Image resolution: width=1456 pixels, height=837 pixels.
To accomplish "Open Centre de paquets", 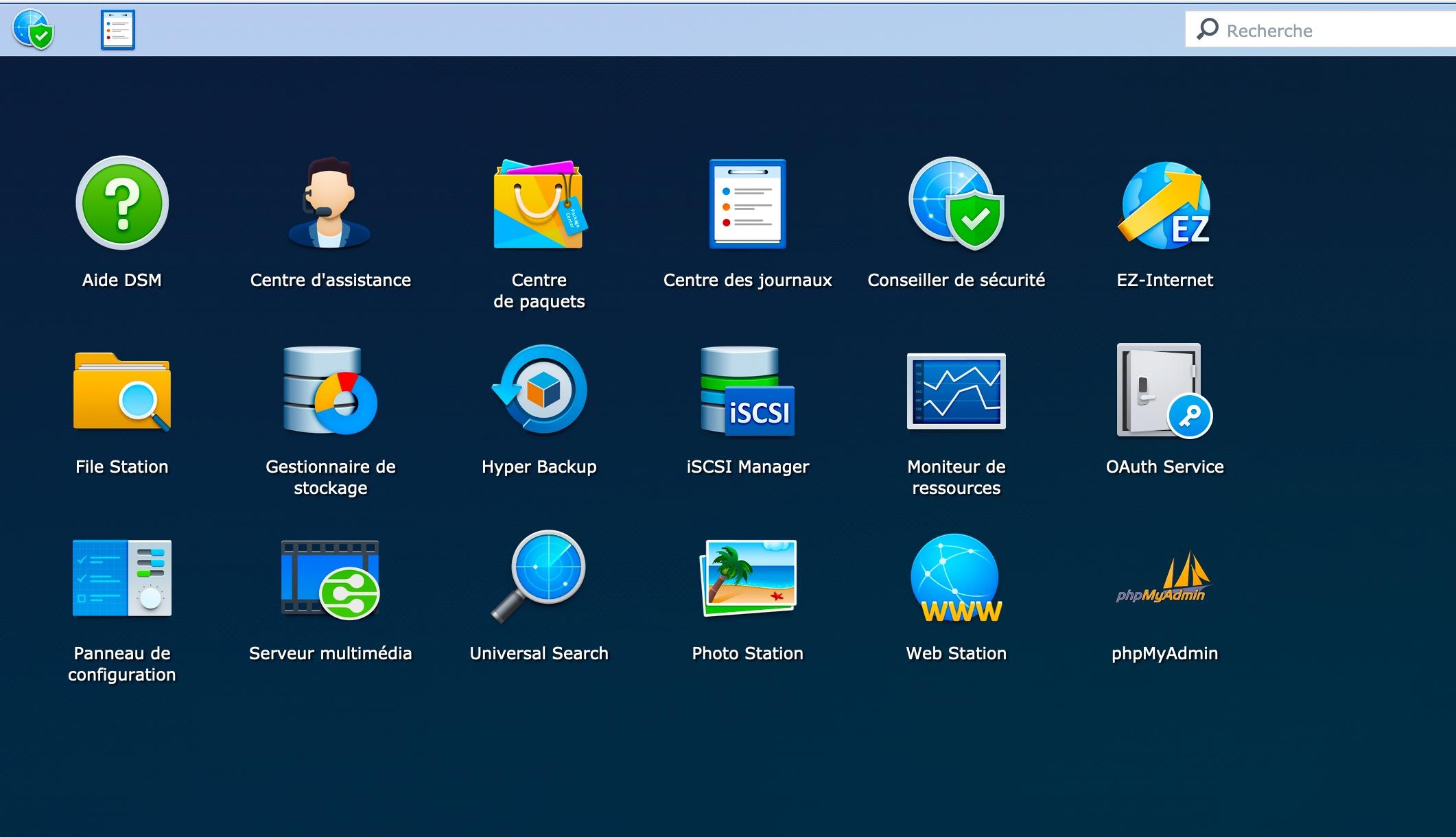I will point(539,204).
